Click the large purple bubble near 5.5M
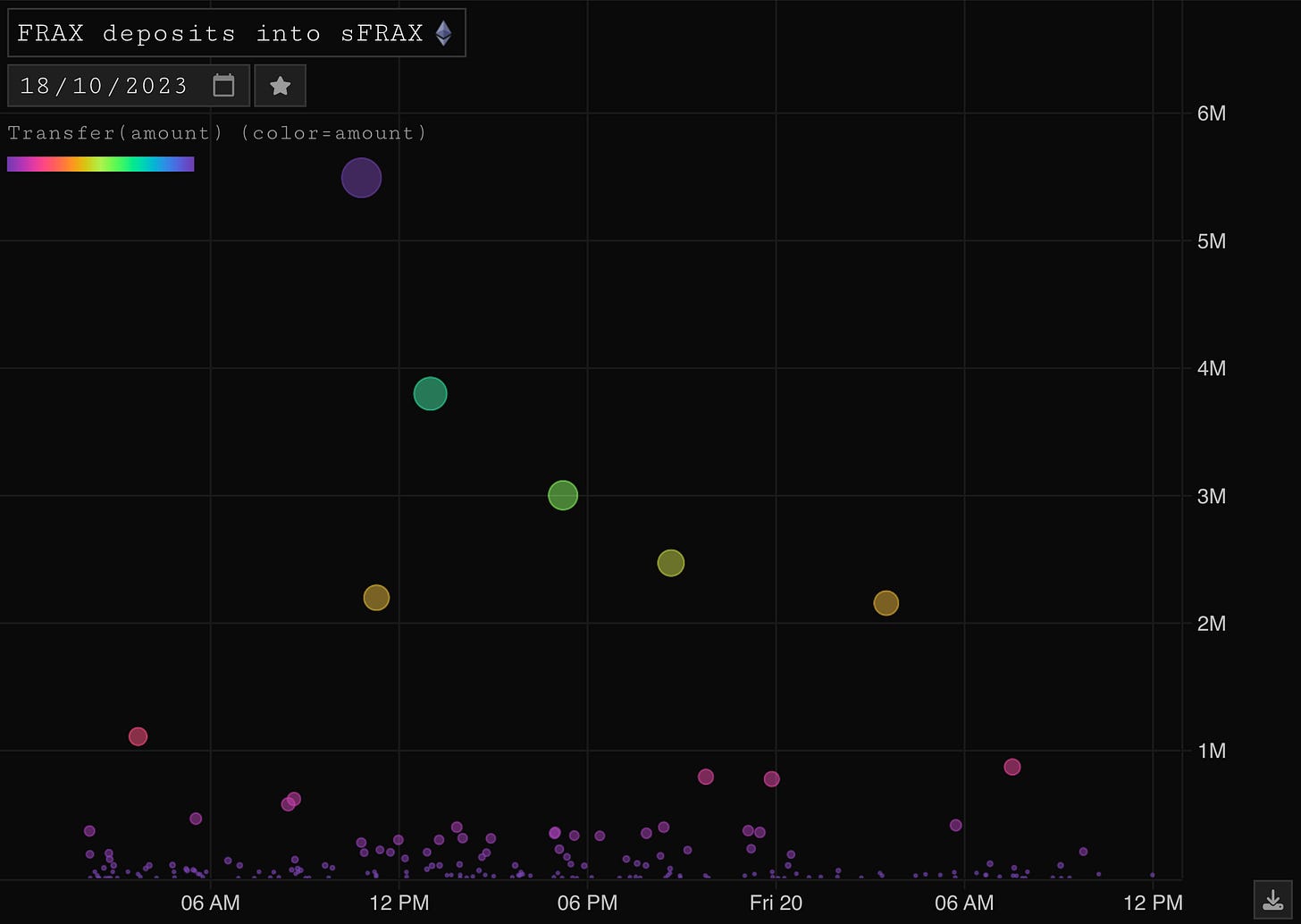 point(361,178)
